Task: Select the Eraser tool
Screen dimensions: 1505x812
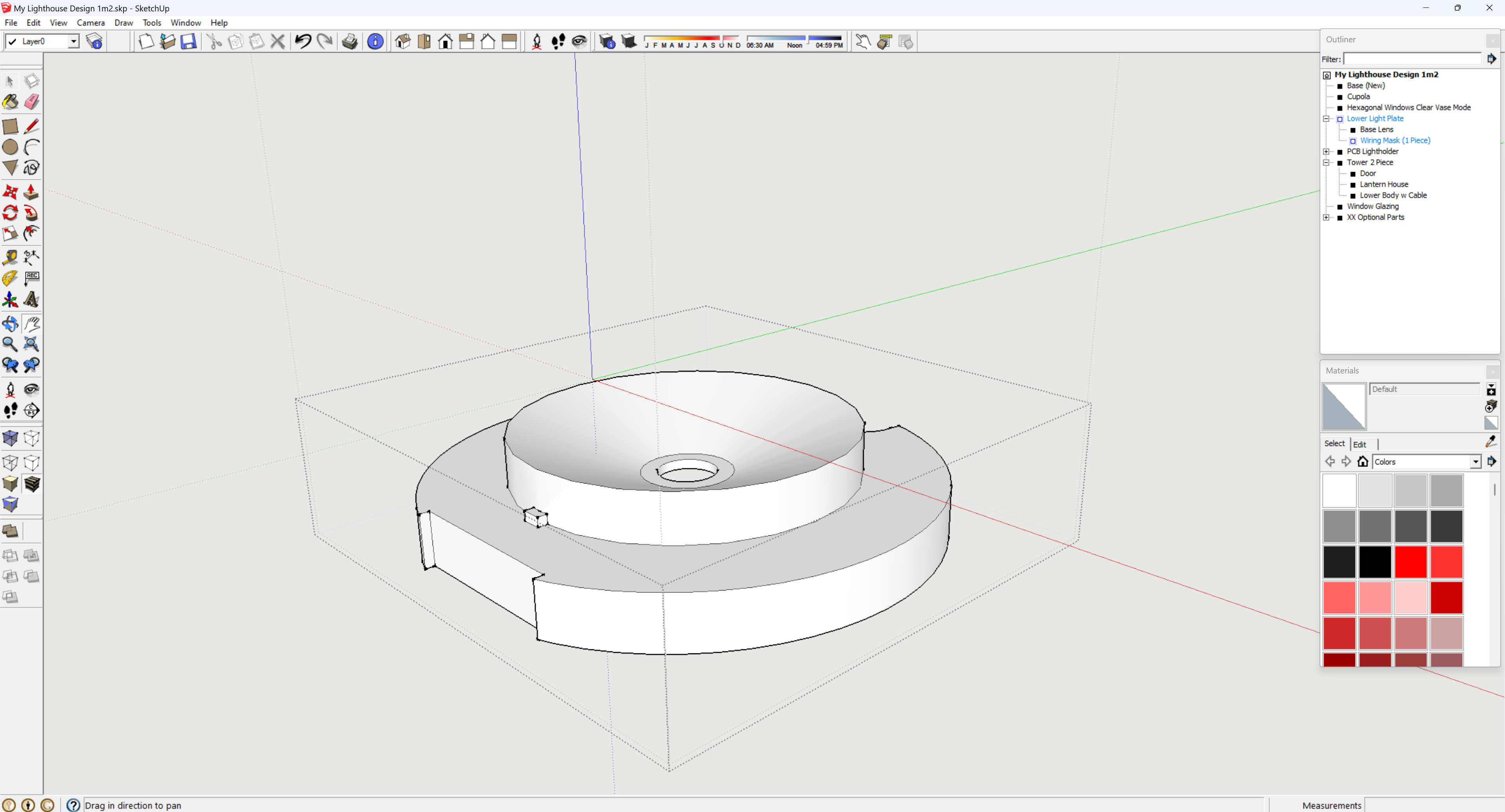Action: click(x=31, y=102)
